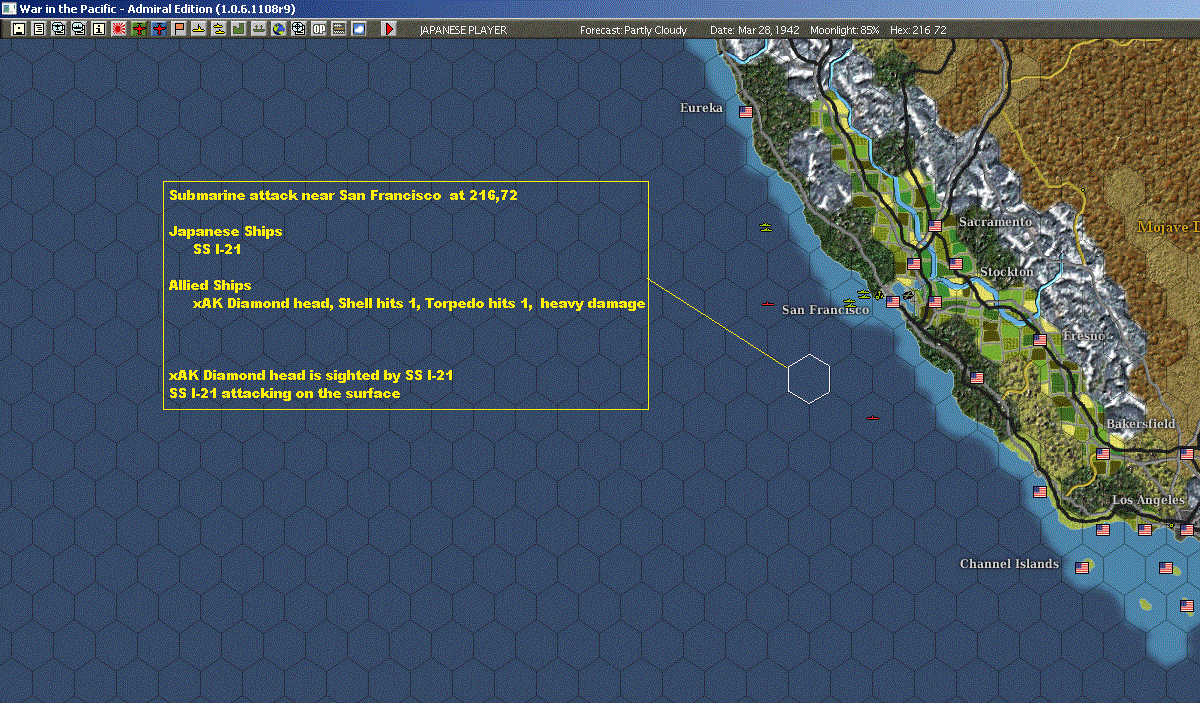
Task: Open the two yellow ships task force icon
Action: click(x=219, y=29)
